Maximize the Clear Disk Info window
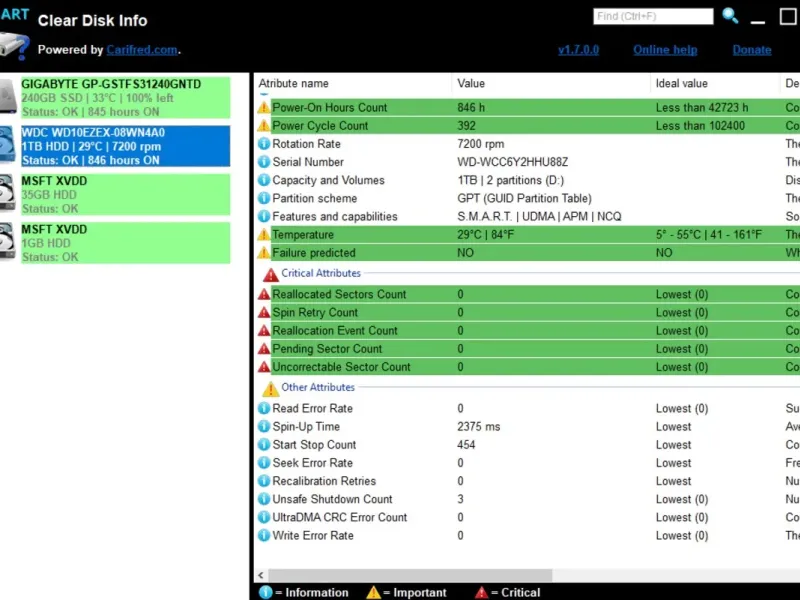Viewport: 800px width, 600px height. [x=788, y=16]
